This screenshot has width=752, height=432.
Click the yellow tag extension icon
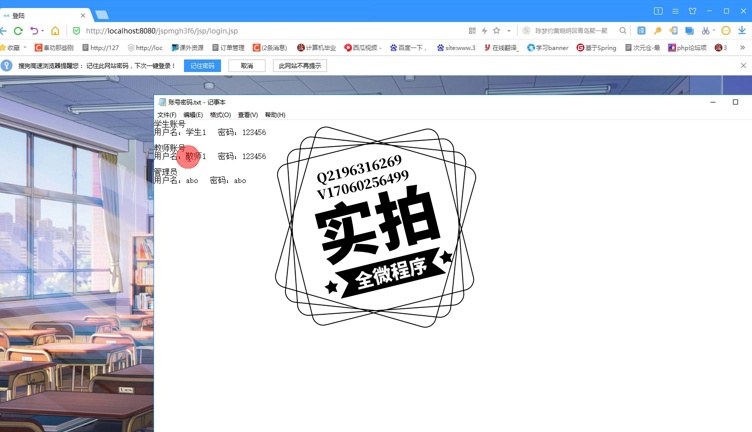(673, 31)
